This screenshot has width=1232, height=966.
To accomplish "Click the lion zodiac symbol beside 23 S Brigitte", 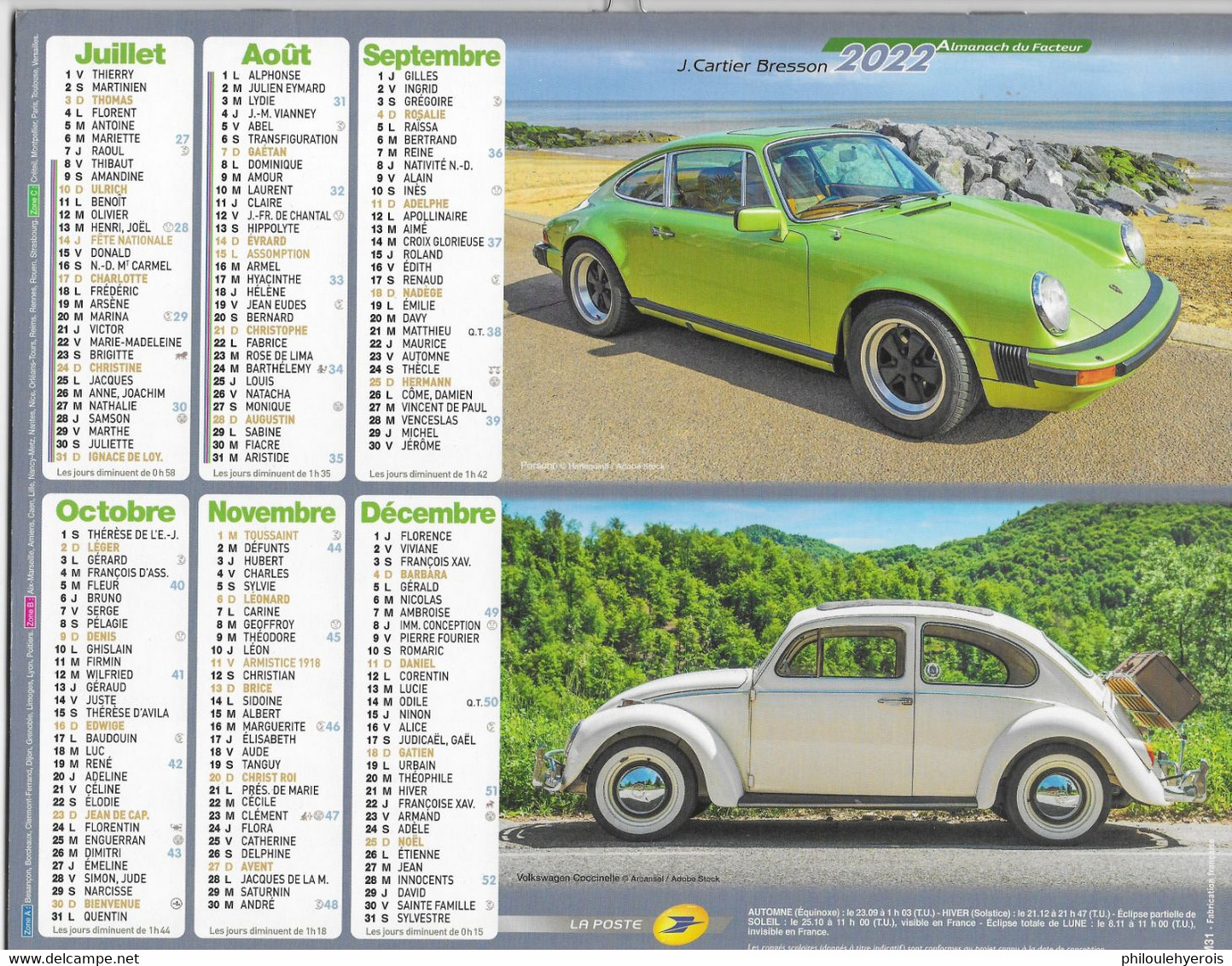I will (180, 355).
